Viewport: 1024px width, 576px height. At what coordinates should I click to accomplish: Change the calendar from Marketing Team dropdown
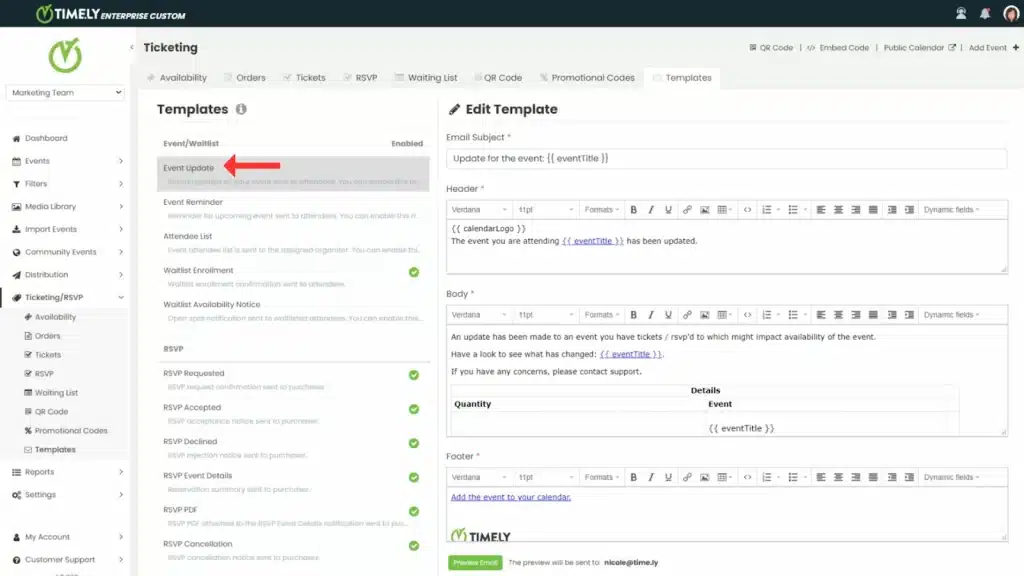[x=65, y=92]
